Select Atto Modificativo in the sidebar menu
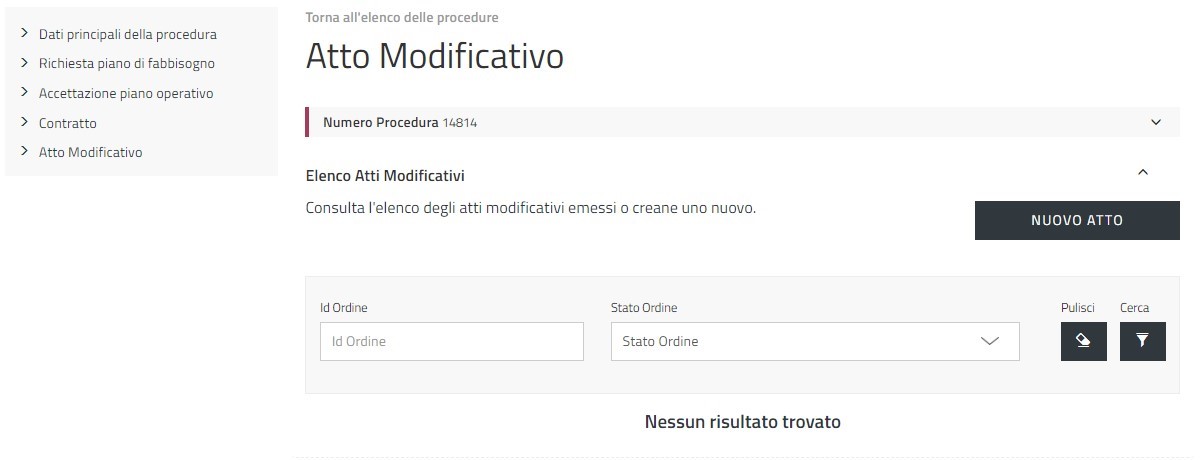The image size is (1201, 460). pyautogui.click(x=91, y=153)
